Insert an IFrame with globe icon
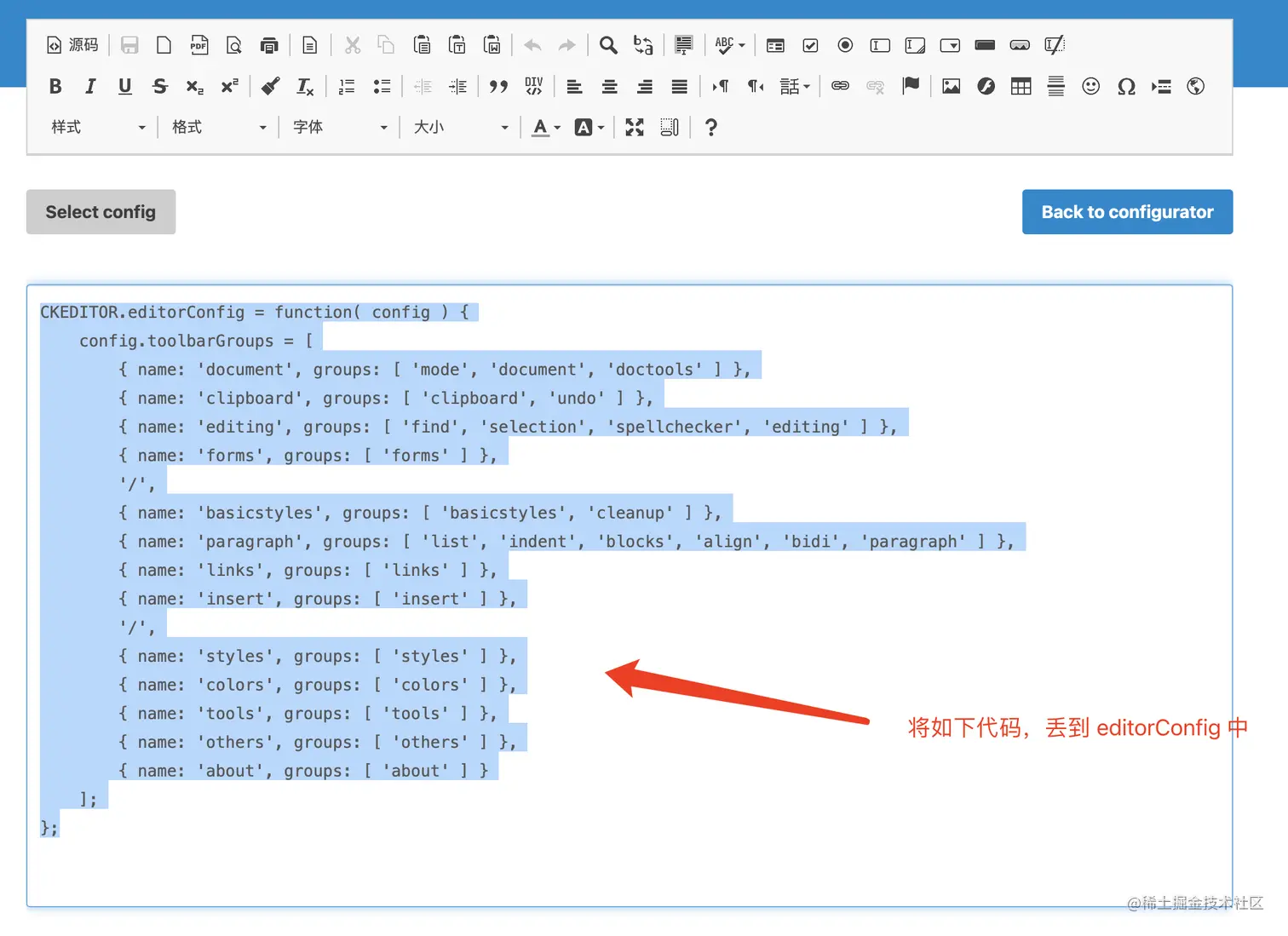1288x936 pixels. [1196, 86]
